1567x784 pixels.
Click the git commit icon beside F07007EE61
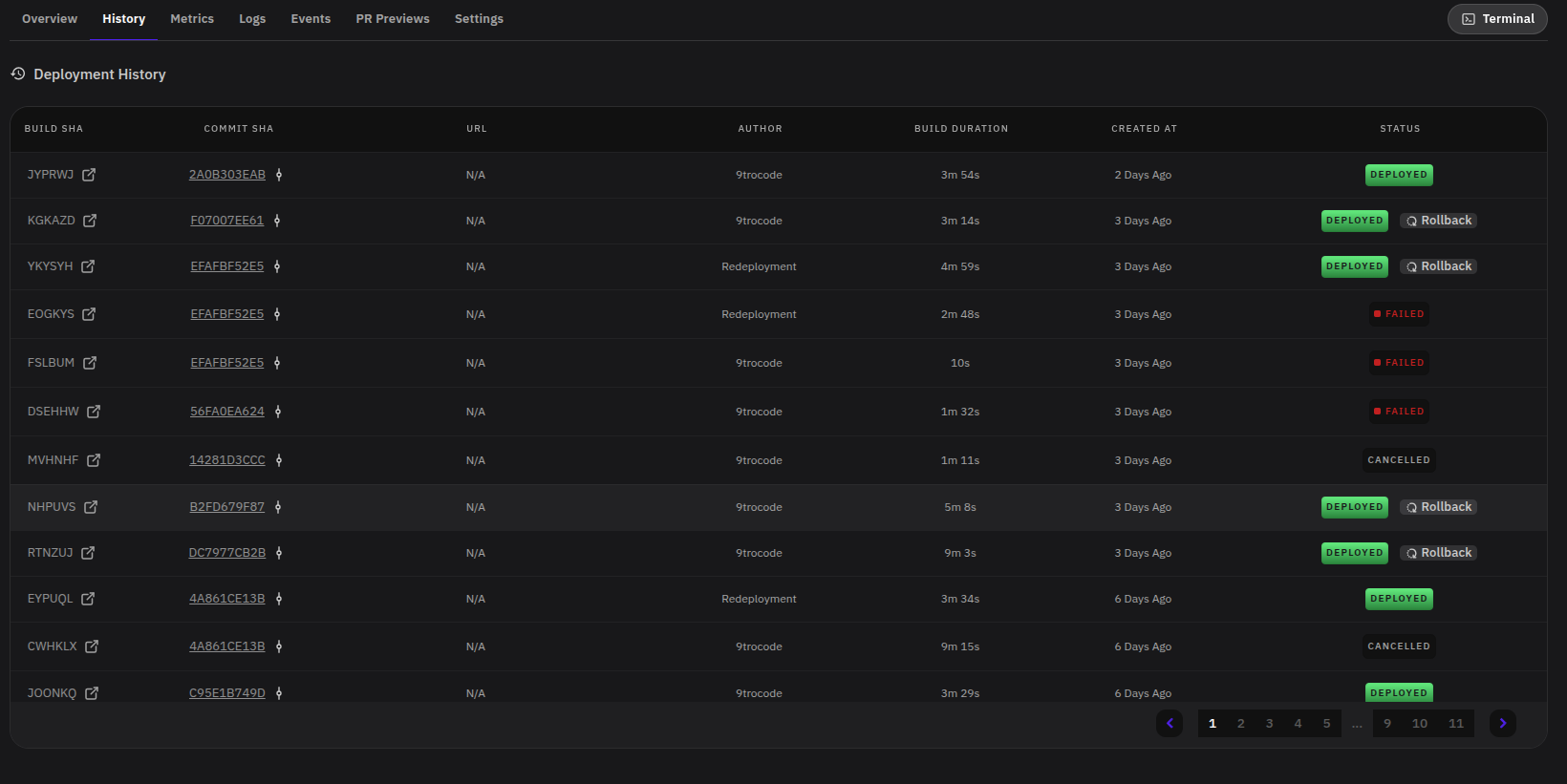[x=277, y=221]
